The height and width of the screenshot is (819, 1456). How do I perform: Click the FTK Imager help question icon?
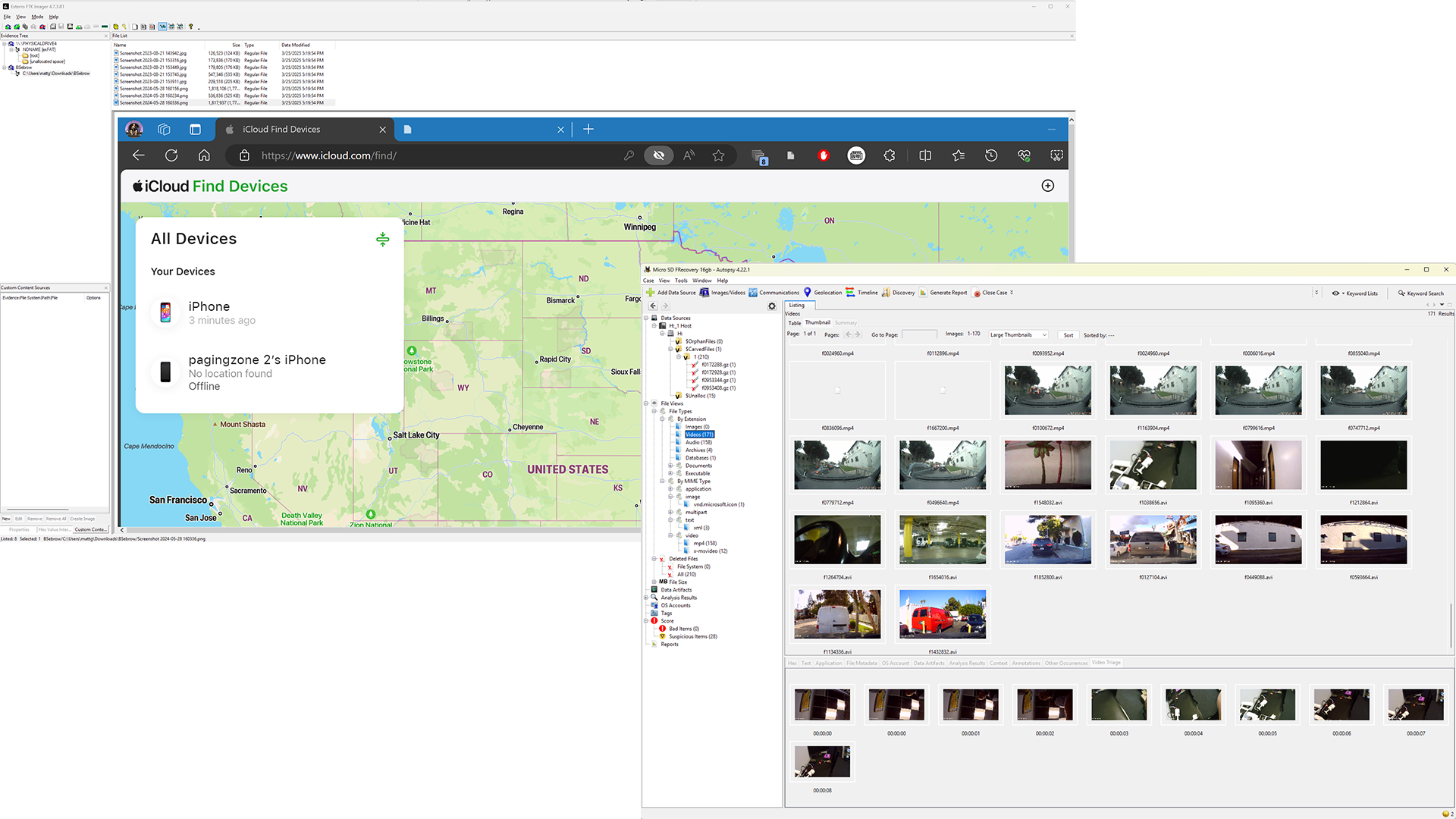click(x=190, y=27)
